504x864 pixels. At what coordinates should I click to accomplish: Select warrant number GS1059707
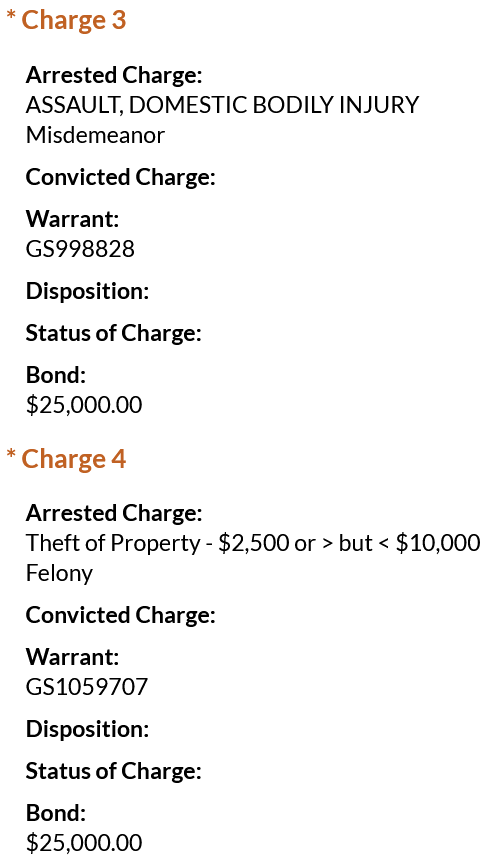(x=87, y=687)
